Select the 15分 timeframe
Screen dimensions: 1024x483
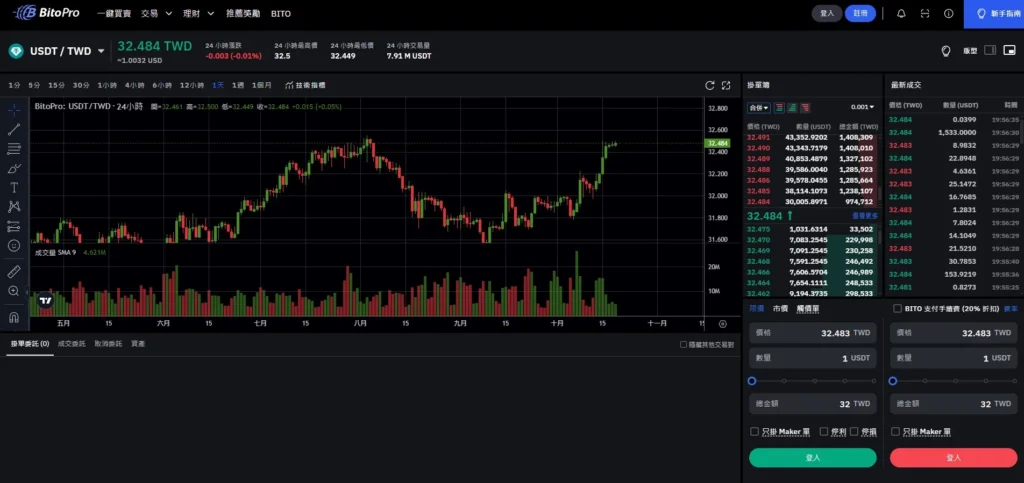coord(56,86)
